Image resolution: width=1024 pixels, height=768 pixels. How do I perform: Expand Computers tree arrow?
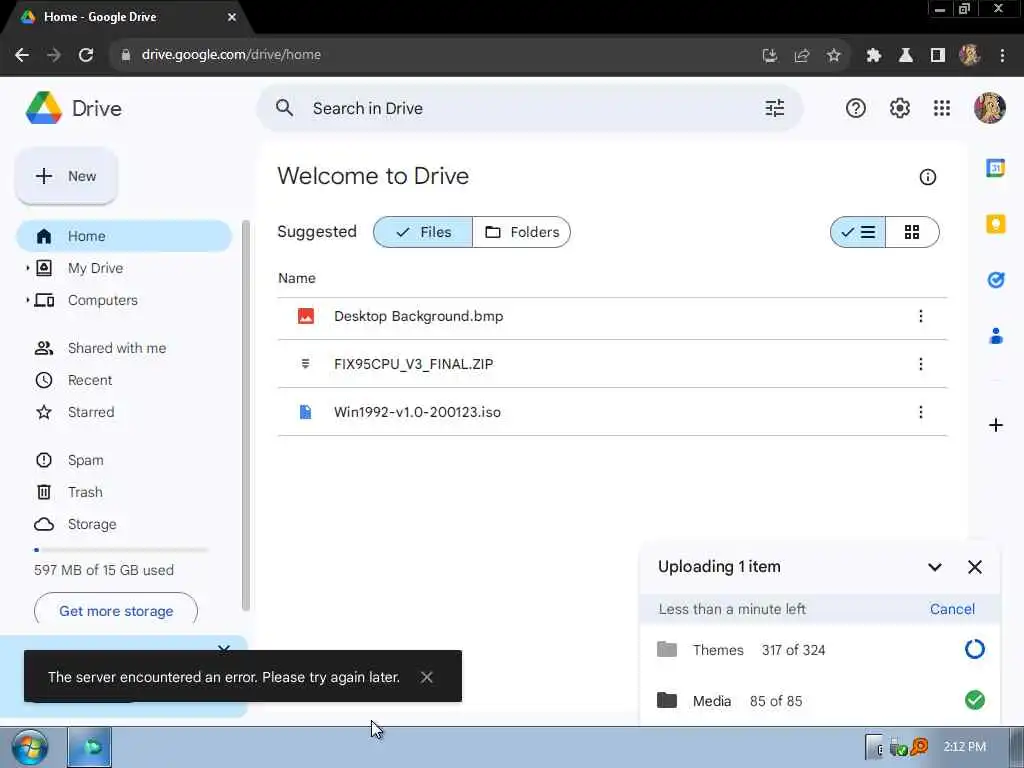click(27, 300)
